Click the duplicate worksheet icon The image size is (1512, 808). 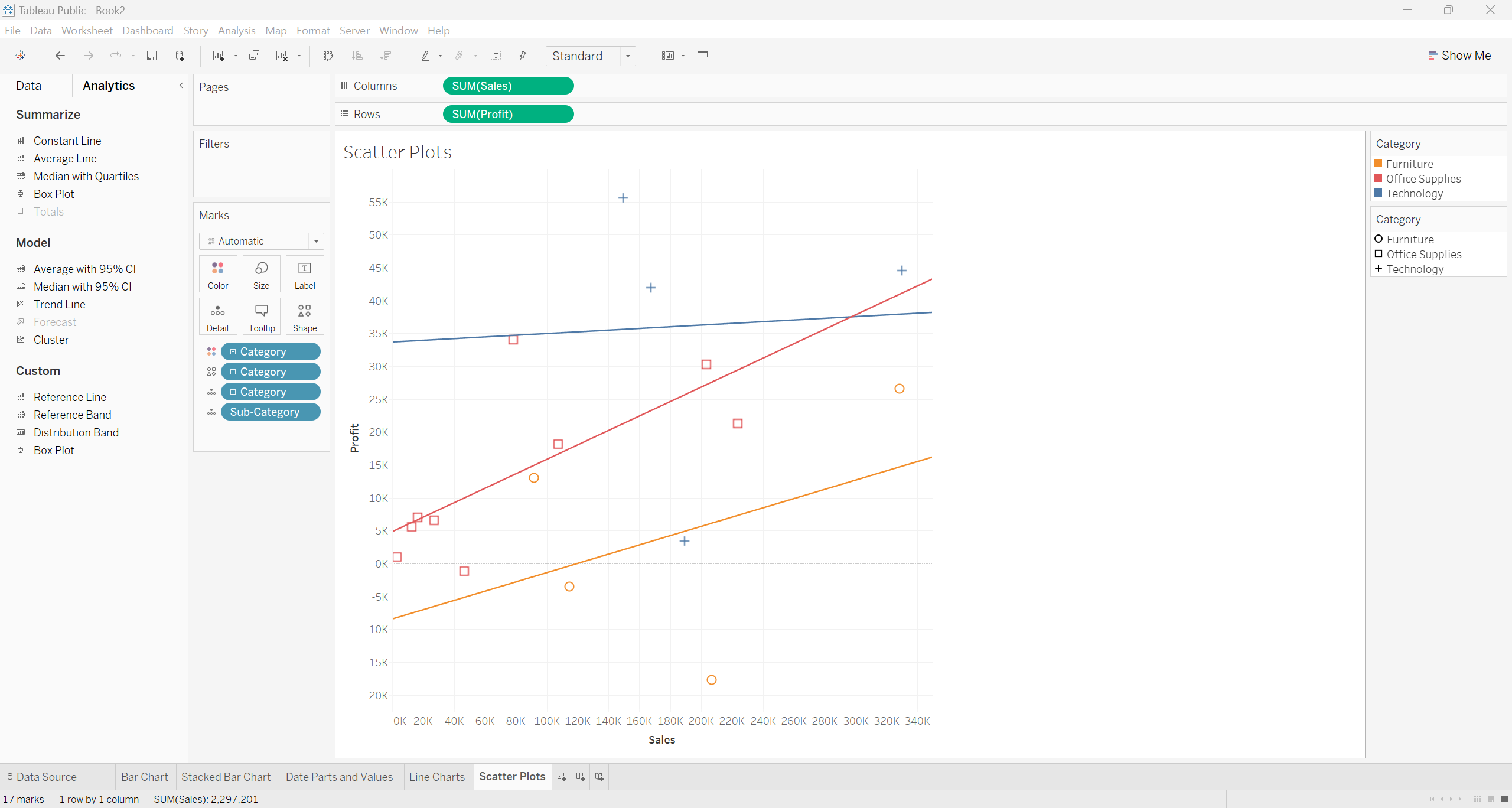click(x=254, y=56)
